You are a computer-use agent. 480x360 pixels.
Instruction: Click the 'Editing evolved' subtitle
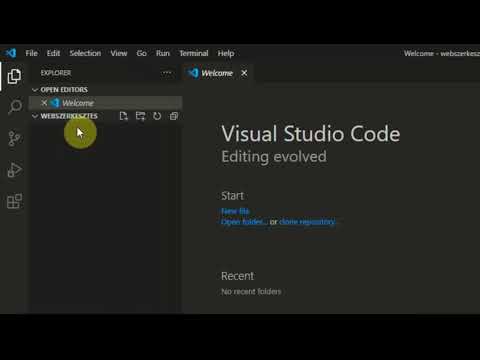[x=274, y=157]
